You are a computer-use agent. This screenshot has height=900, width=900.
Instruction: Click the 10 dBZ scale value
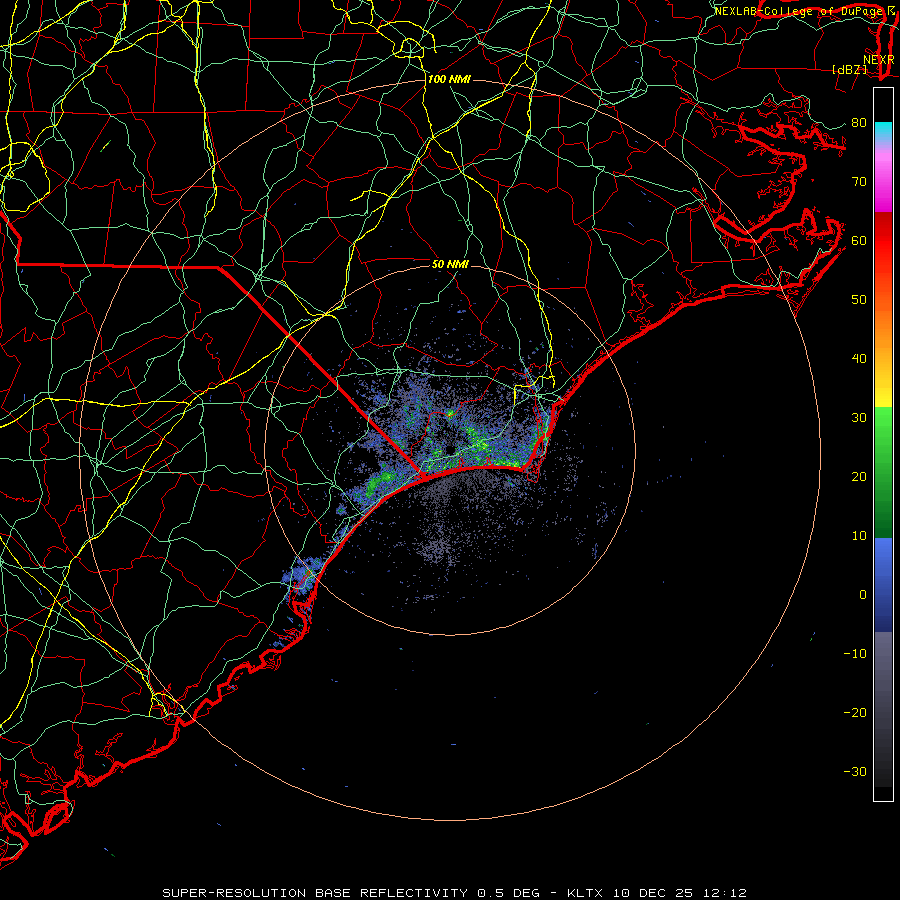click(859, 536)
